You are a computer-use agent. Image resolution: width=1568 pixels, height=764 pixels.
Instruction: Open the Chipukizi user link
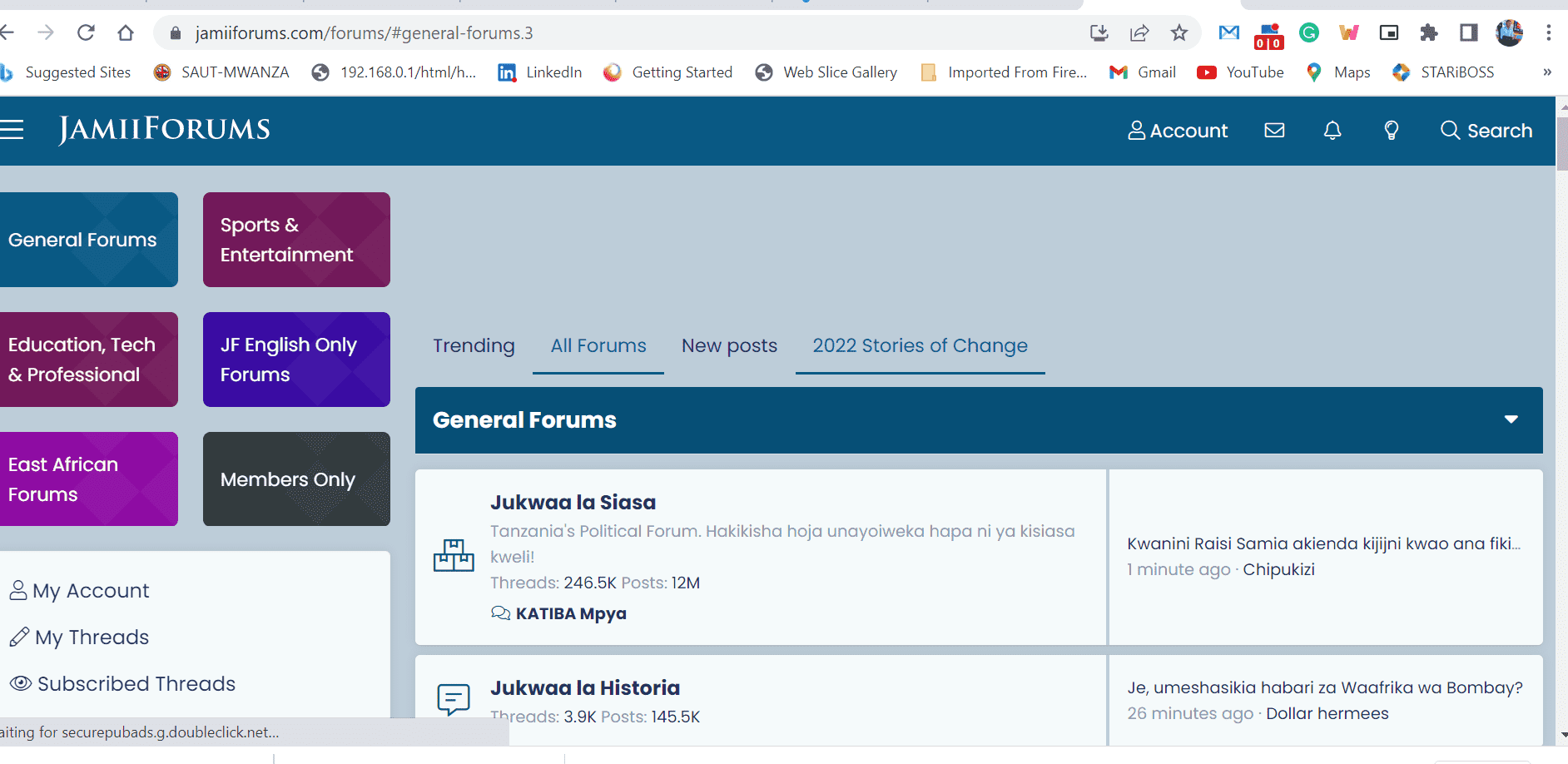click(1278, 569)
